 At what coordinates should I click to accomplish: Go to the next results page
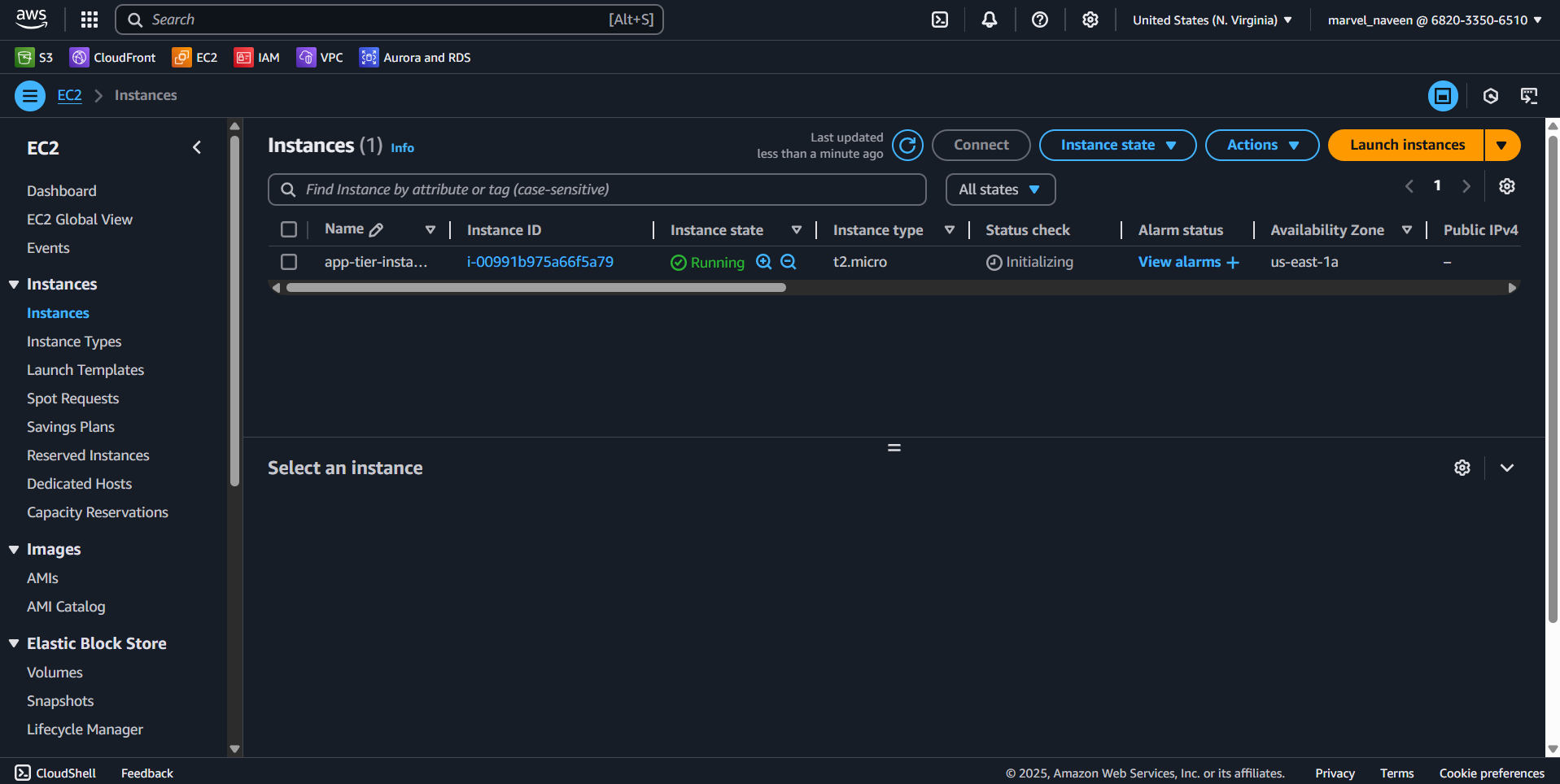pyautogui.click(x=1466, y=186)
